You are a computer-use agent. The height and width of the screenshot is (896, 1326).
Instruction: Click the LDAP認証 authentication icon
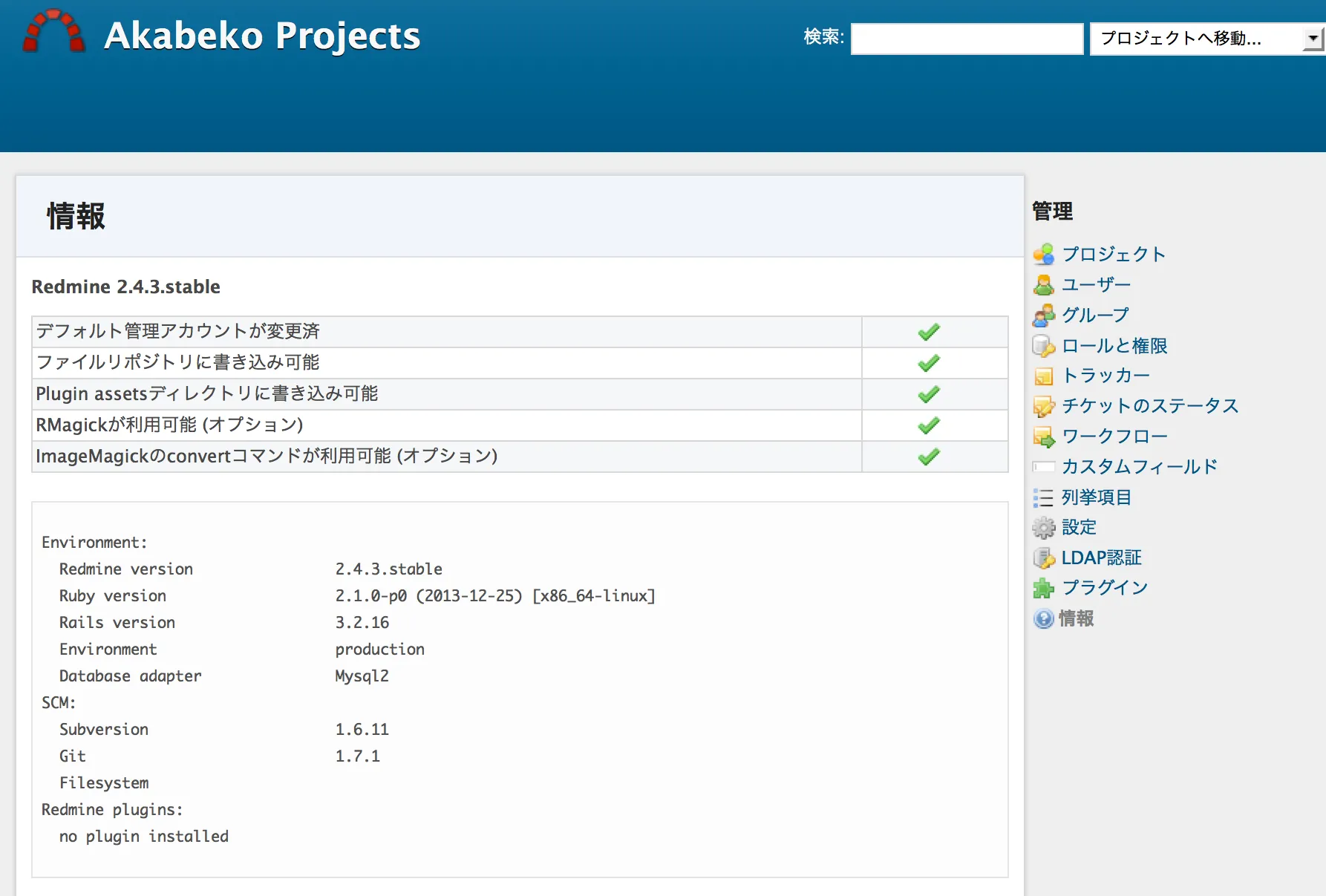pos(1045,557)
